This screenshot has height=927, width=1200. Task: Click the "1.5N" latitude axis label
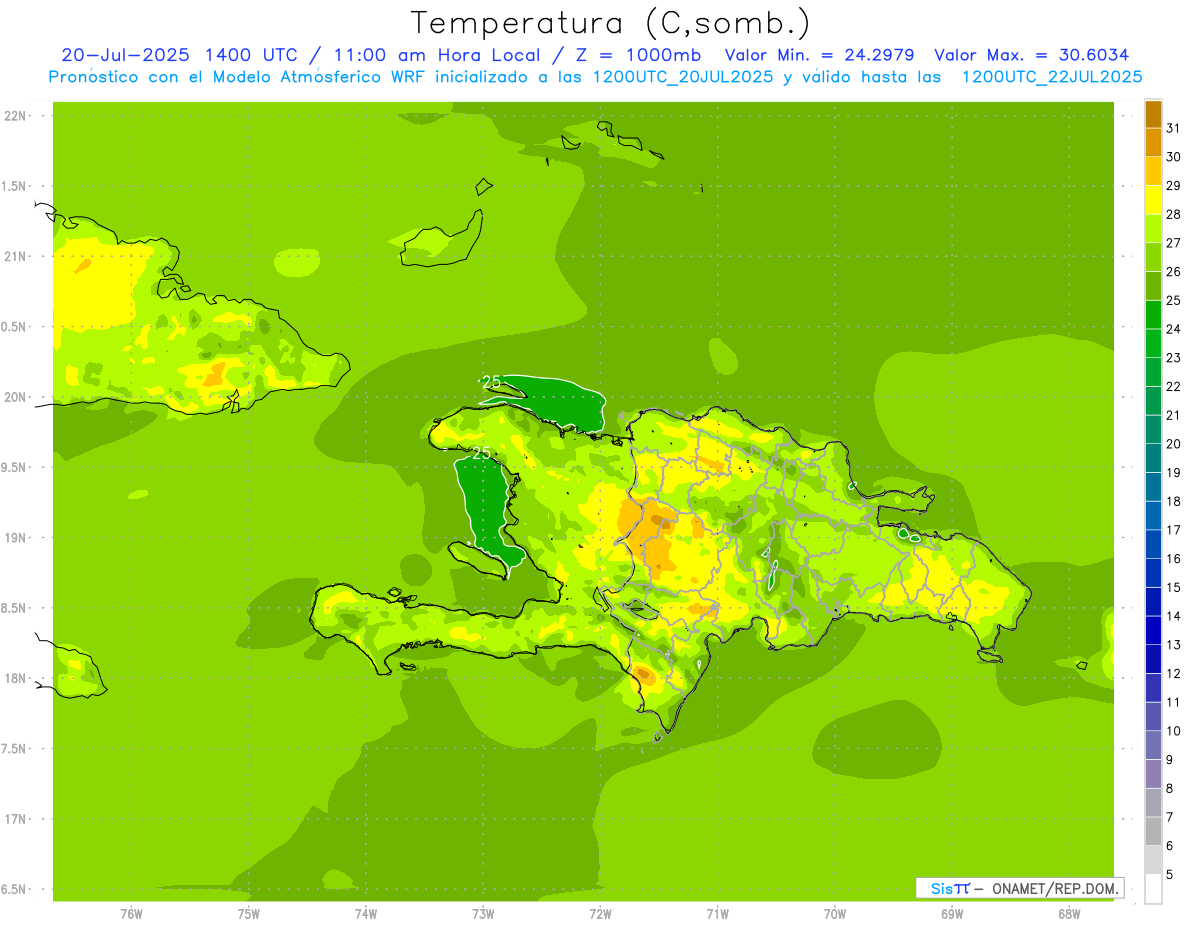click(x=15, y=186)
